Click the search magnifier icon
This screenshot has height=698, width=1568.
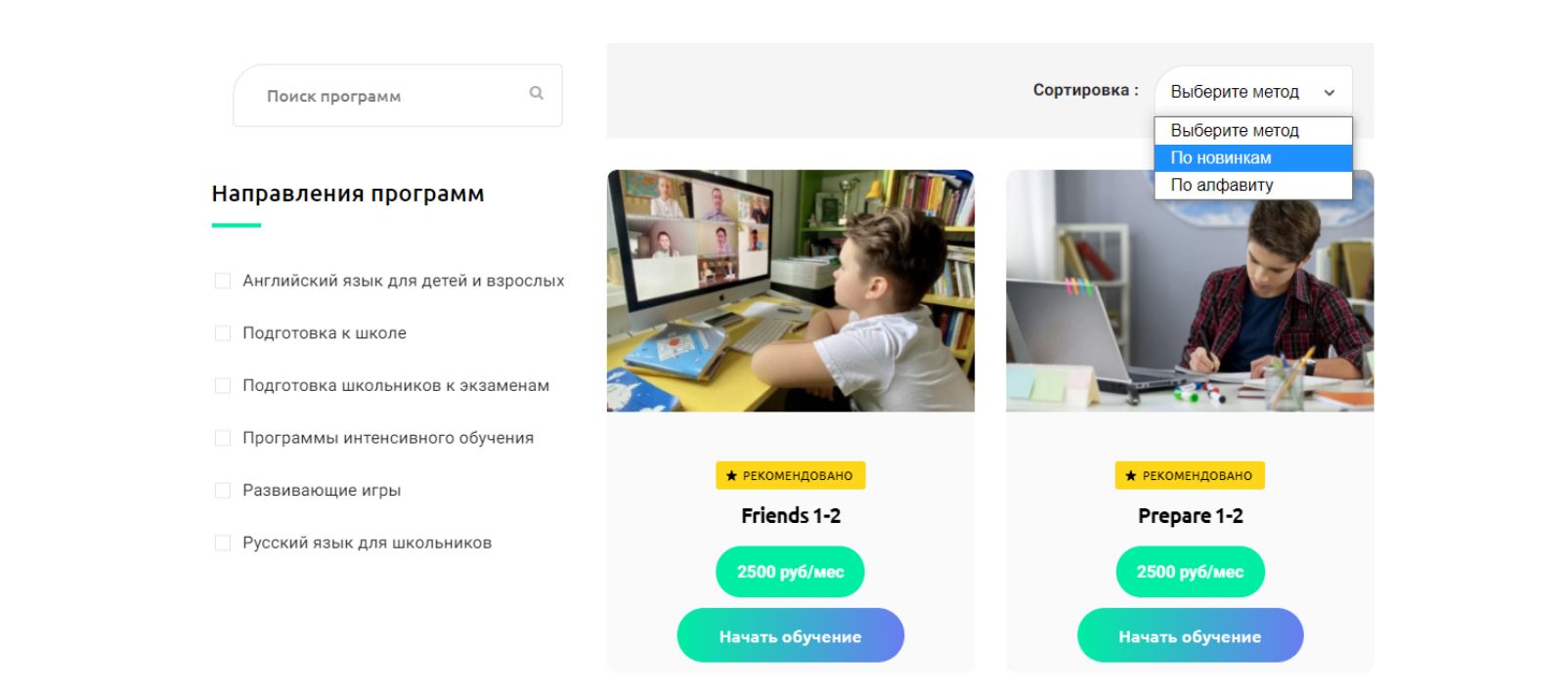[536, 93]
